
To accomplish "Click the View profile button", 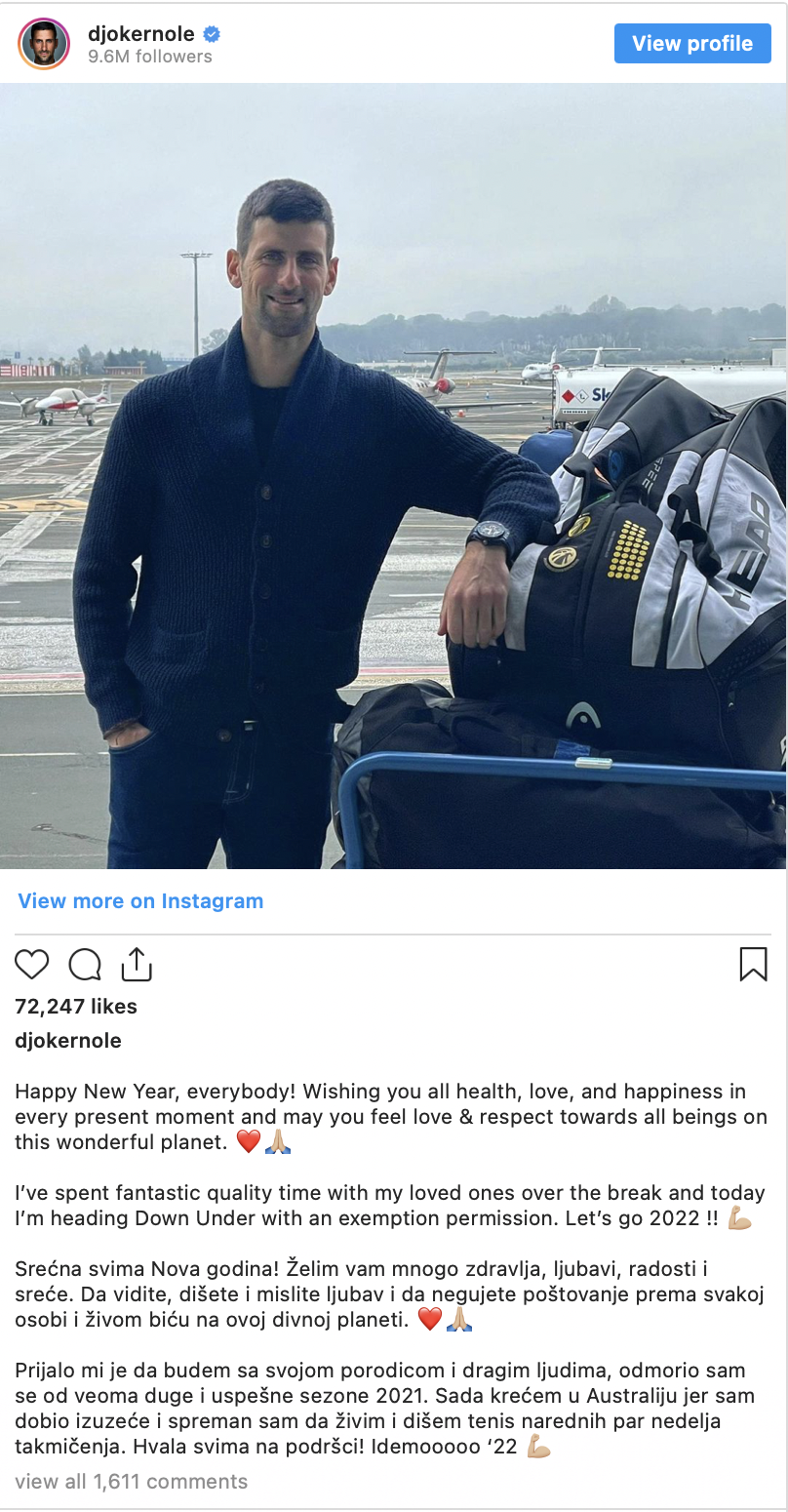I will (692, 43).
